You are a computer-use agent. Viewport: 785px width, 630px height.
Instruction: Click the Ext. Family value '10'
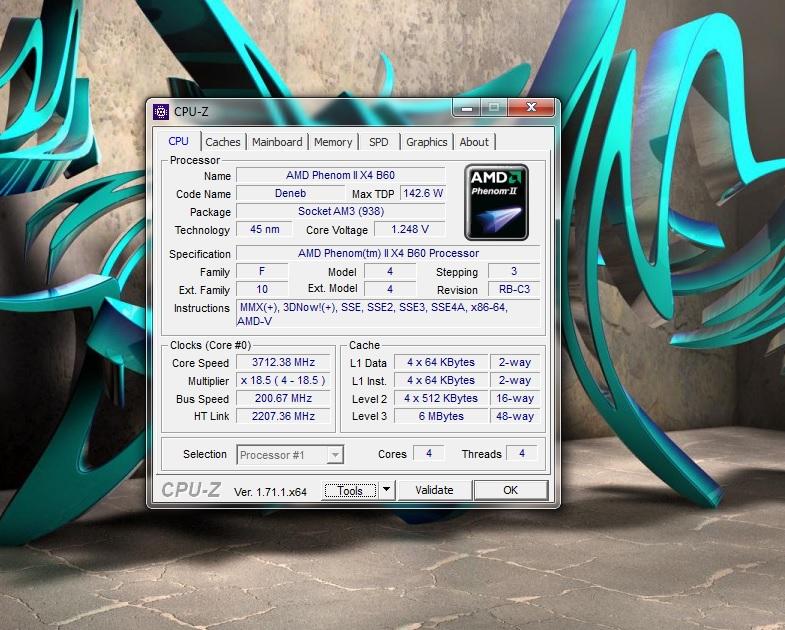coord(262,289)
